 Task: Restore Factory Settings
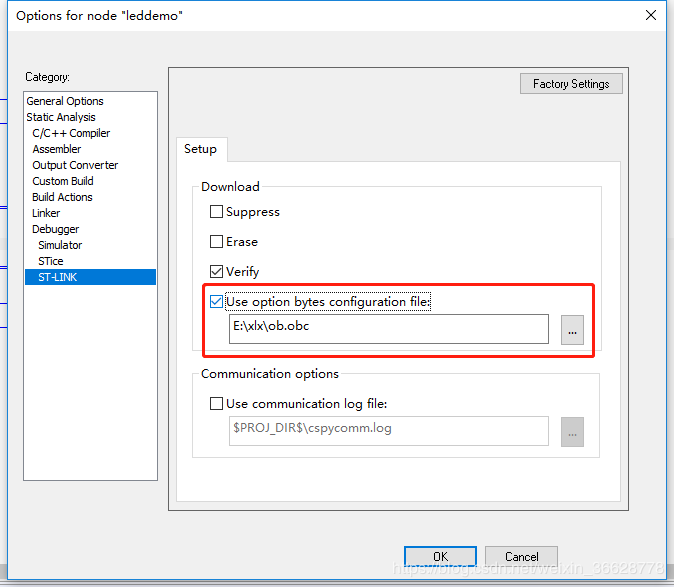(x=571, y=84)
